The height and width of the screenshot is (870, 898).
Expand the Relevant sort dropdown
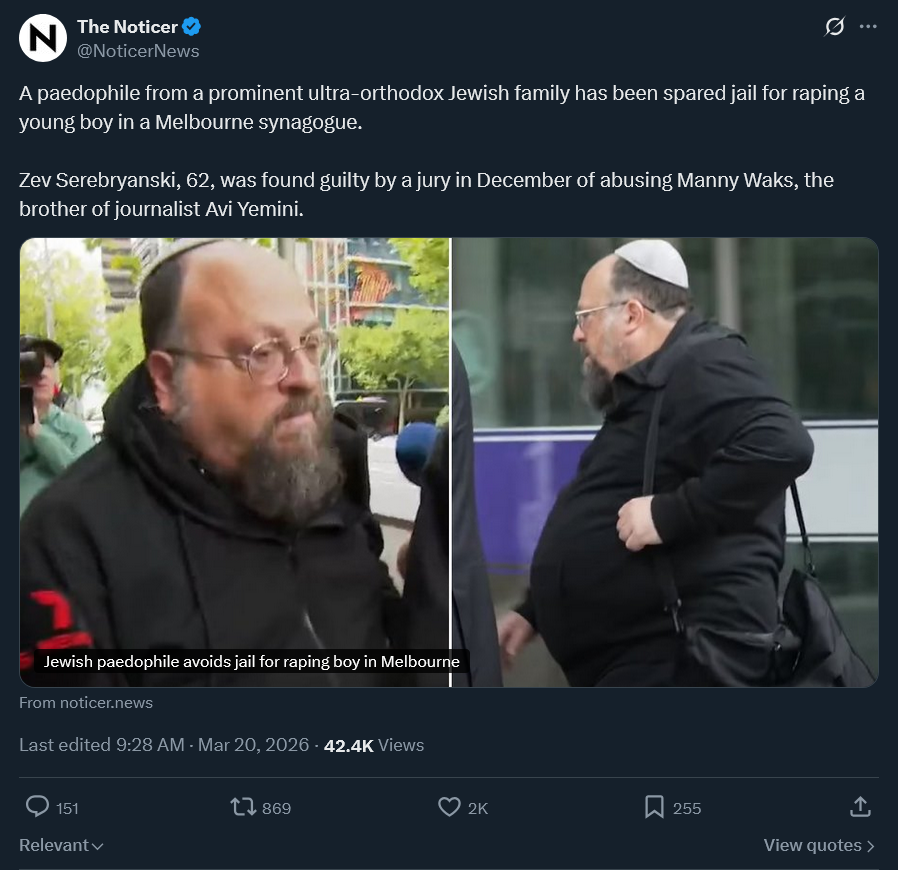pos(61,845)
